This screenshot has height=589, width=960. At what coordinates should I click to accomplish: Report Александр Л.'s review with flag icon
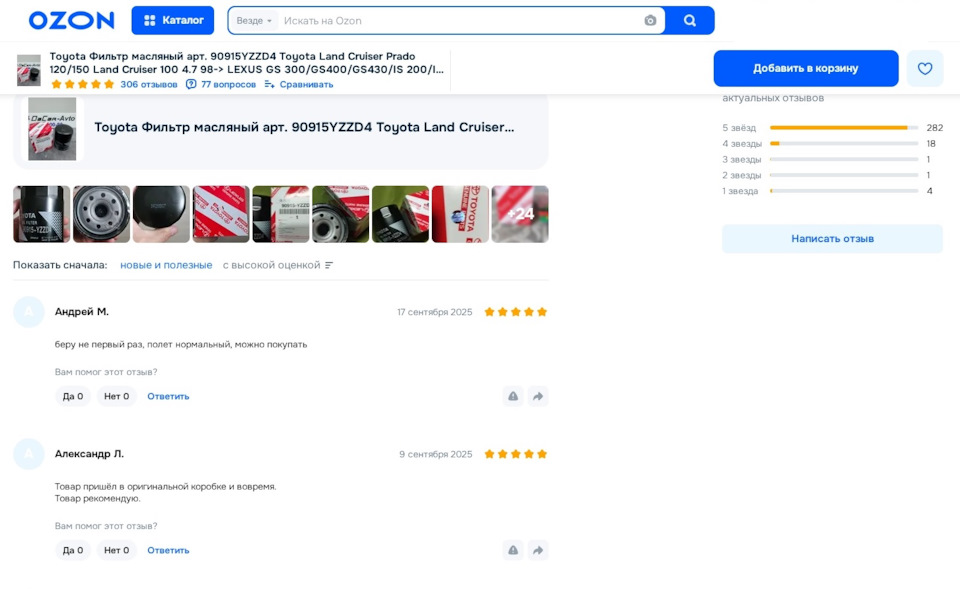(513, 550)
